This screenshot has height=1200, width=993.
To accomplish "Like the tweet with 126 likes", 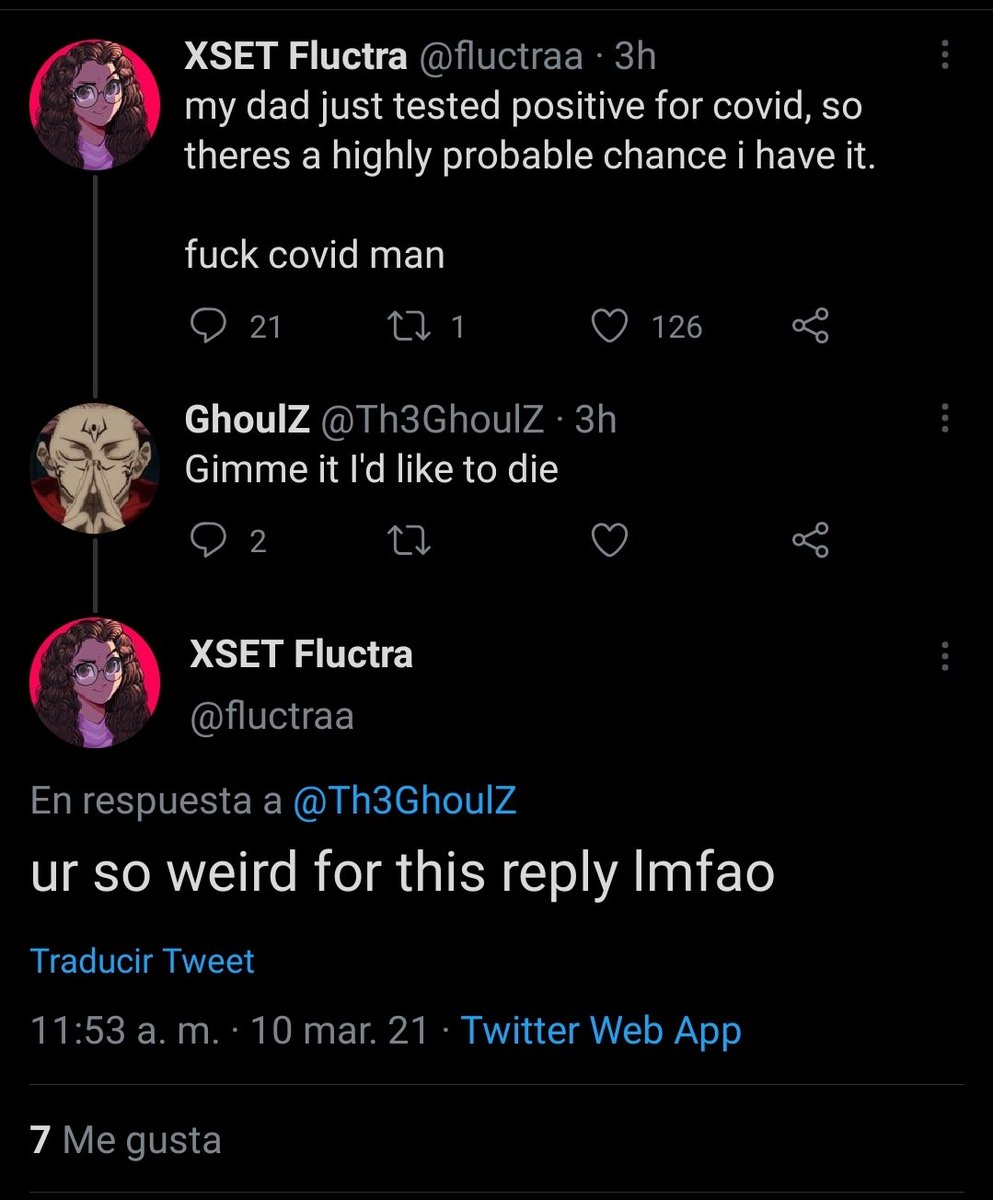I will point(610,326).
